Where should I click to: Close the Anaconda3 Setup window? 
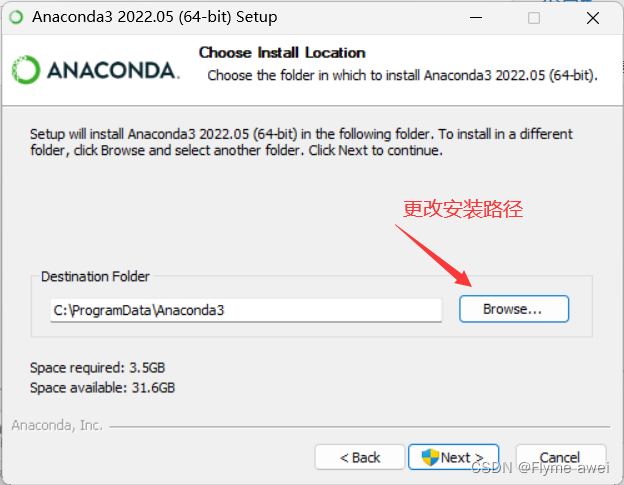[x=593, y=18]
